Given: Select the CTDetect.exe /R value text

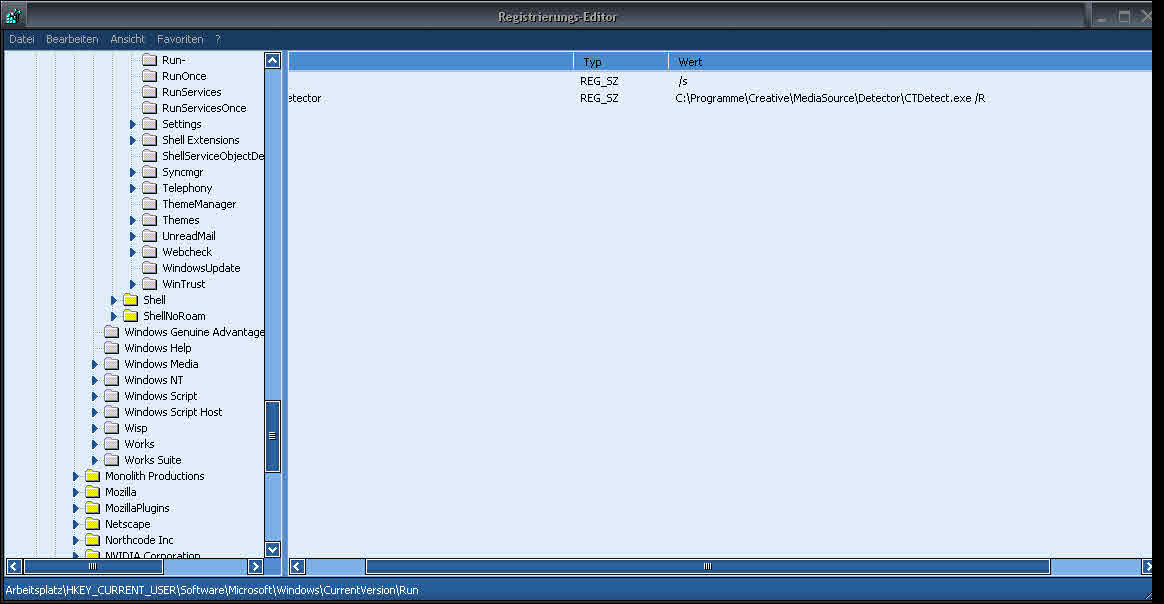Looking at the screenshot, I should point(830,98).
